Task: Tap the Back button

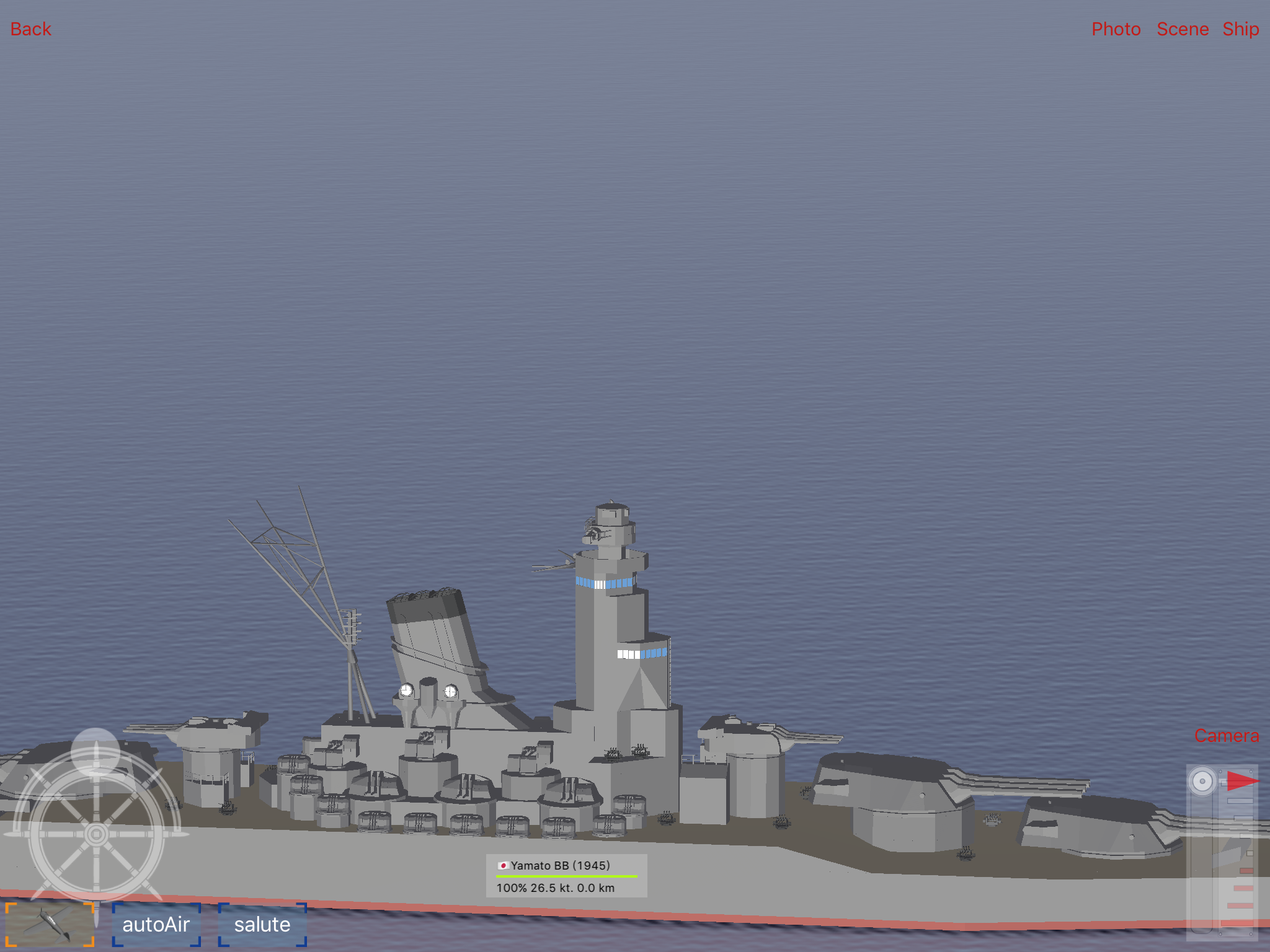Action: tap(31, 29)
